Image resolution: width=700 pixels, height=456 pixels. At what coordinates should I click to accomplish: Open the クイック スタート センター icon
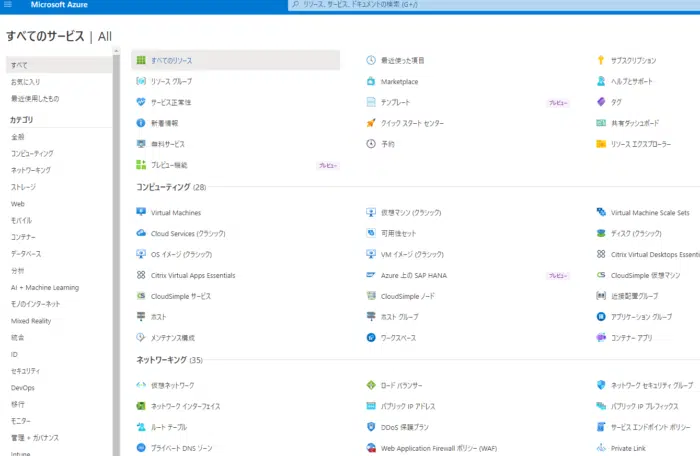click(x=371, y=123)
